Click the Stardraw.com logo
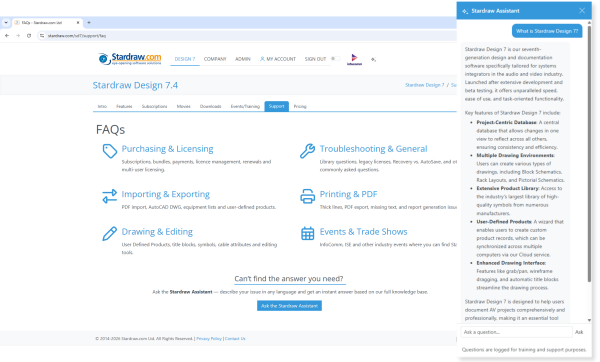The image size is (600, 362). [130, 59]
